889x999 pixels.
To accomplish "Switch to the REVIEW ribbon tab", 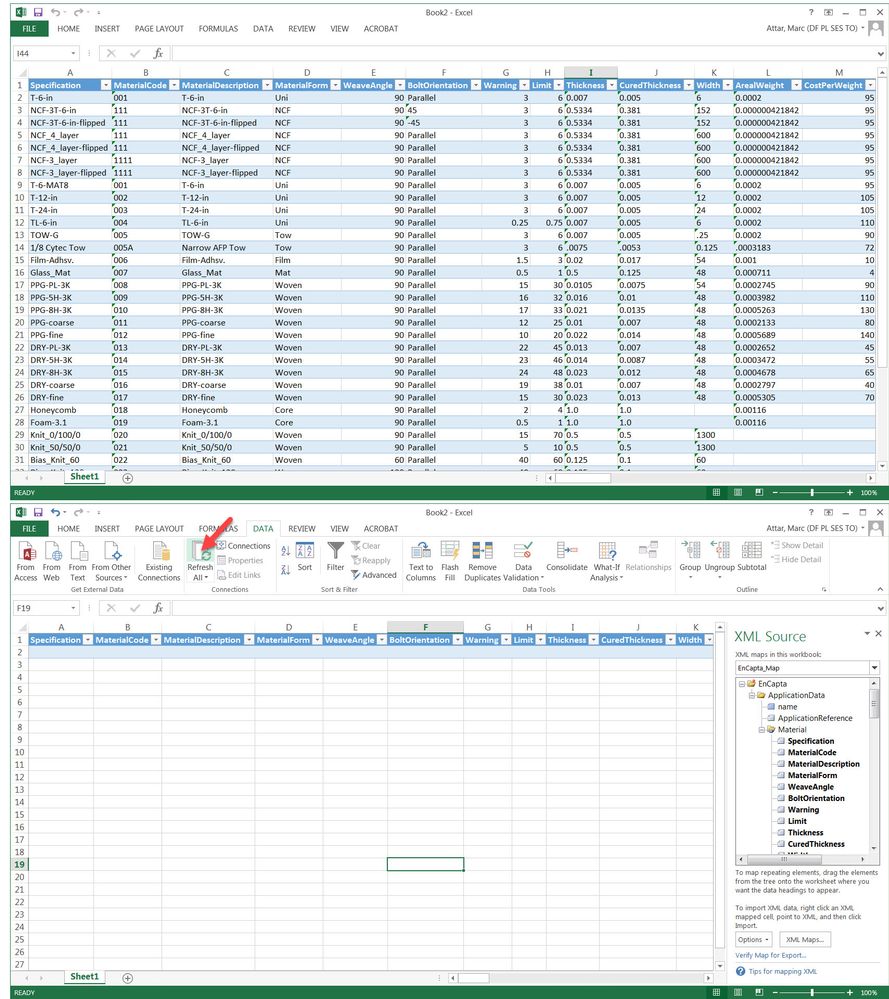I will pyautogui.click(x=301, y=529).
